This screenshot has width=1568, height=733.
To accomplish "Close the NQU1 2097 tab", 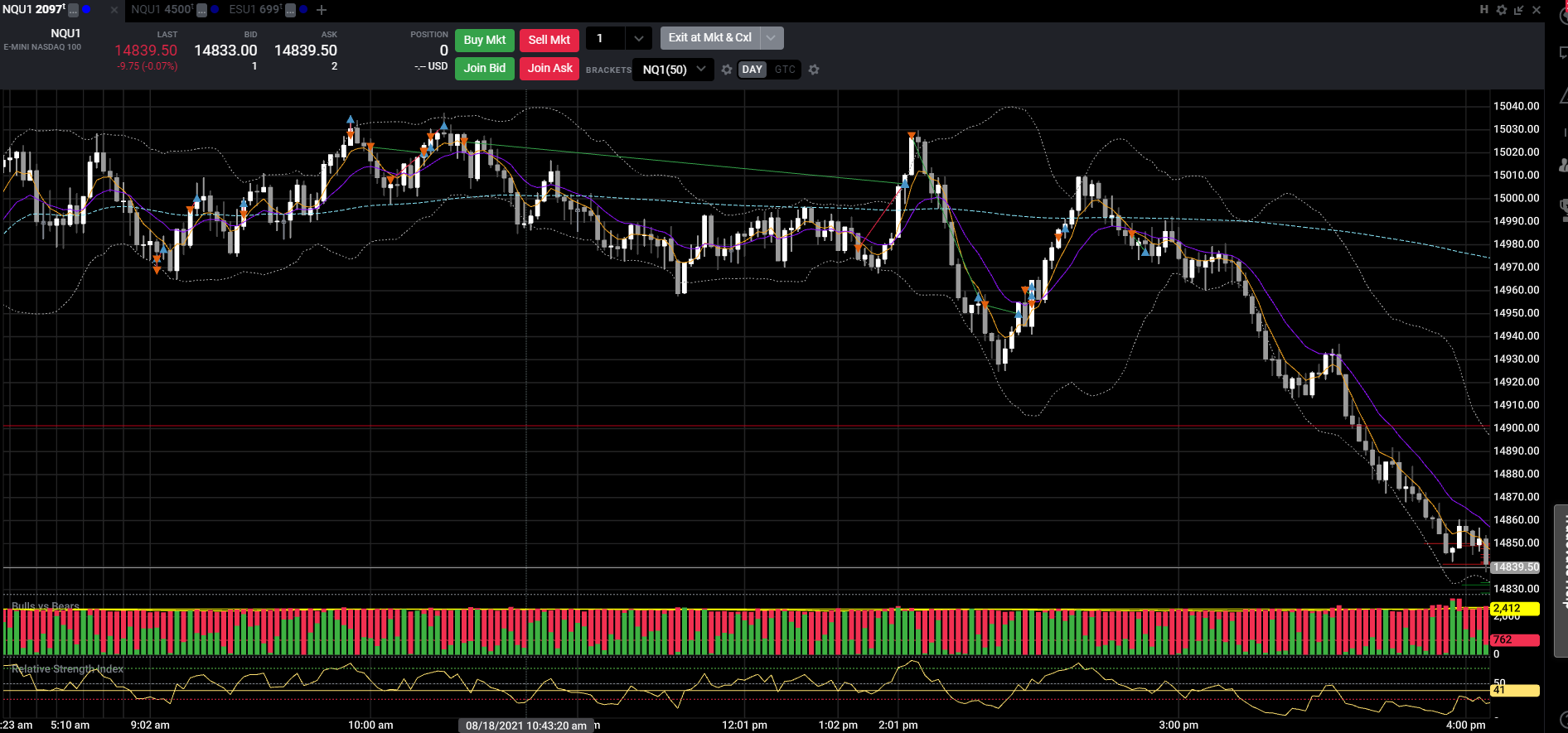I will pos(114,10).
